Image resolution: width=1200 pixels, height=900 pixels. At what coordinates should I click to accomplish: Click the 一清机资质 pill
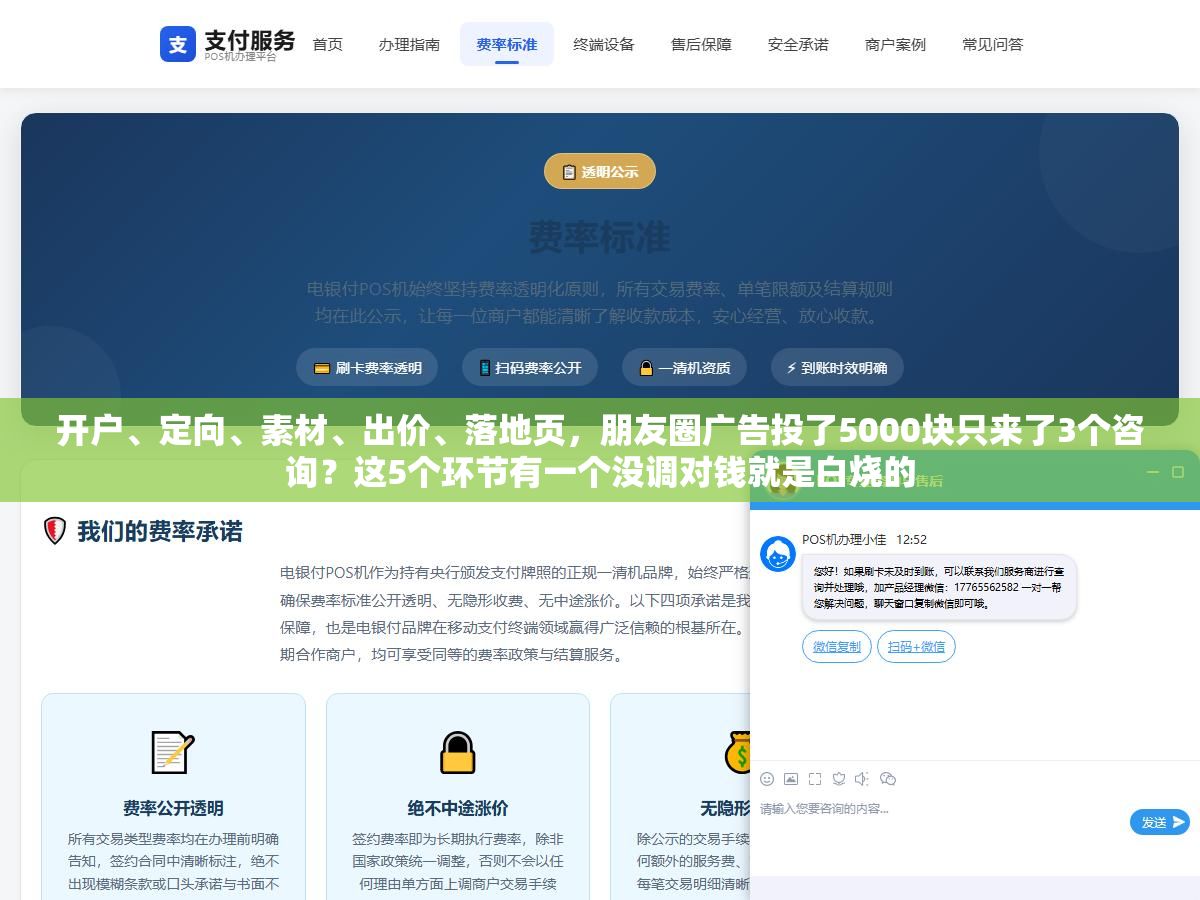(685, 367)
